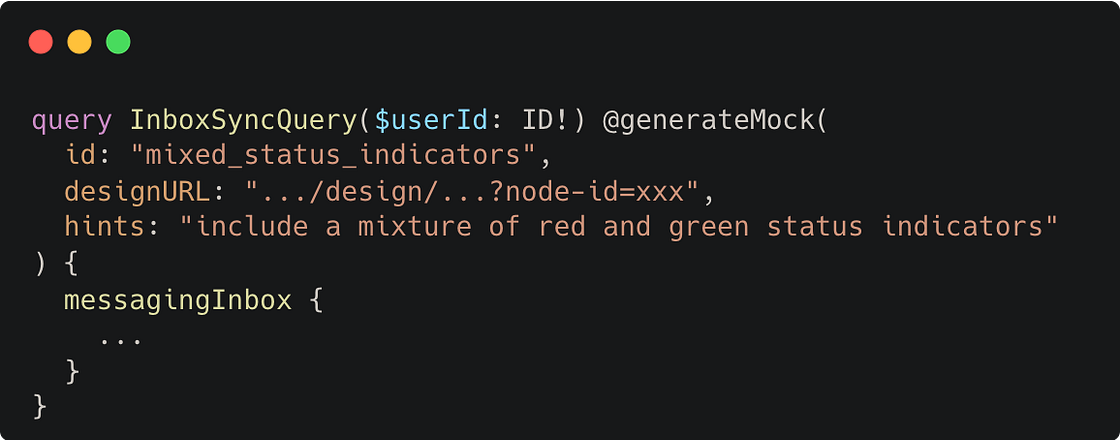Click the final closing brace of query
Viewport: 1120px width, 440px height.
40,406
